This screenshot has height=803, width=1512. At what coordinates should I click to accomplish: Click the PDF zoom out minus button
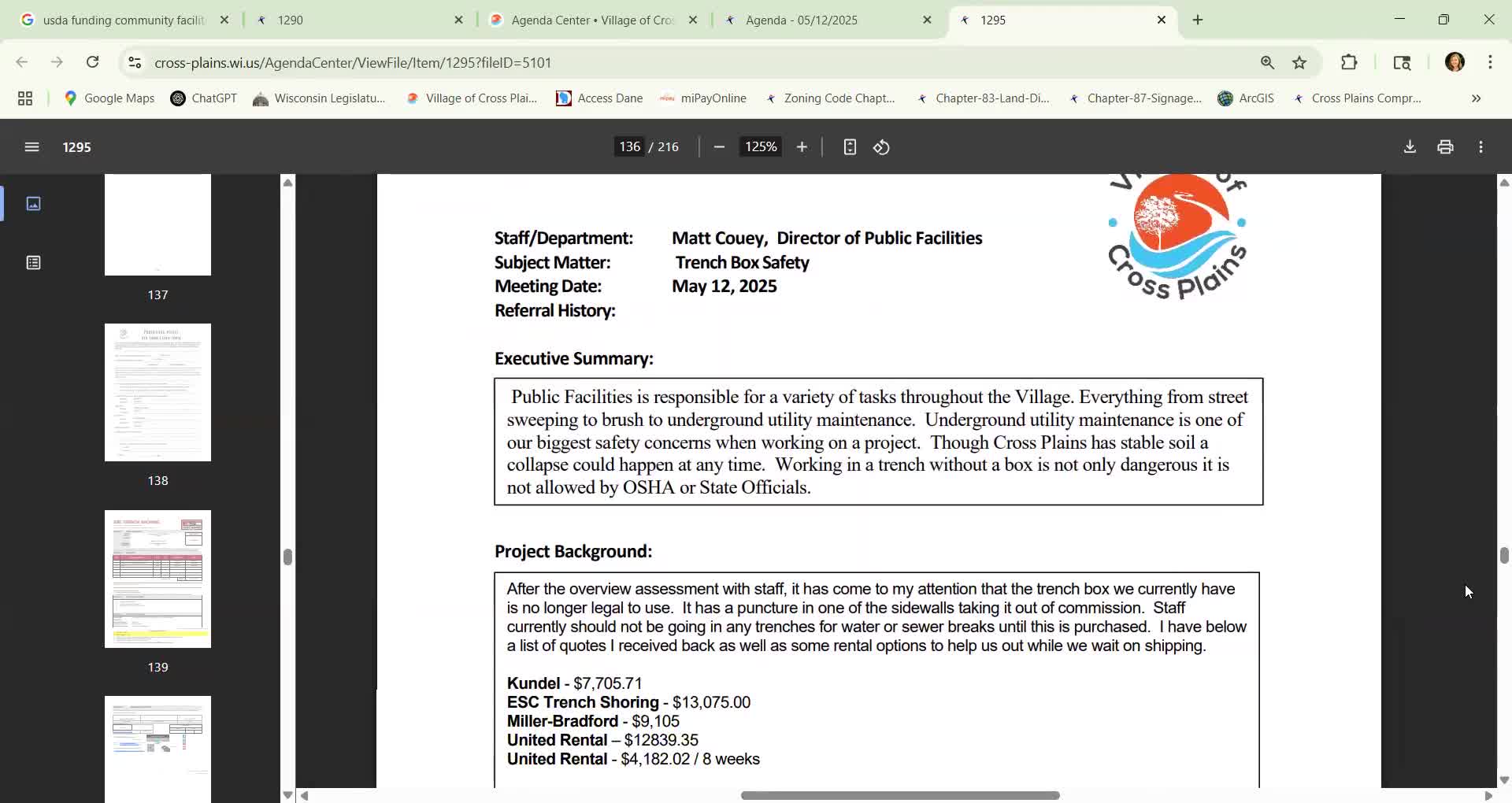click(718, 147)
